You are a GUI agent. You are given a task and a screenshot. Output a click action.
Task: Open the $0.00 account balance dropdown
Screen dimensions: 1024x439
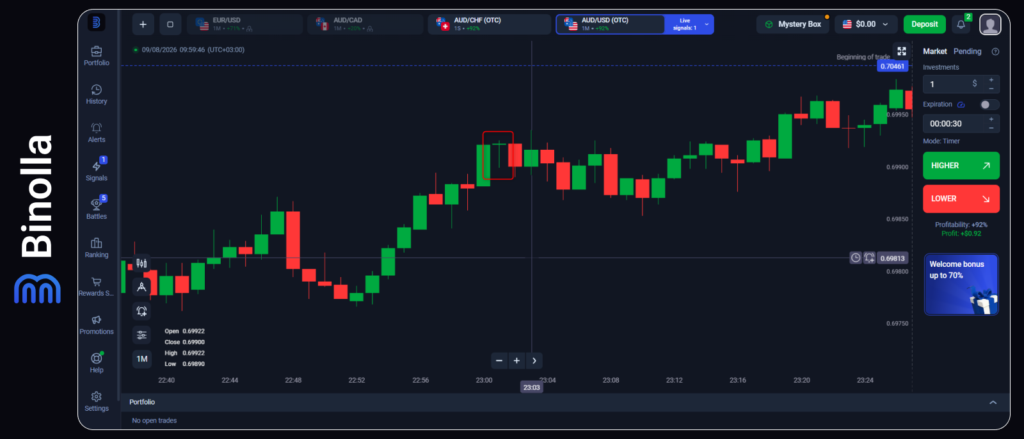[866, 24]
